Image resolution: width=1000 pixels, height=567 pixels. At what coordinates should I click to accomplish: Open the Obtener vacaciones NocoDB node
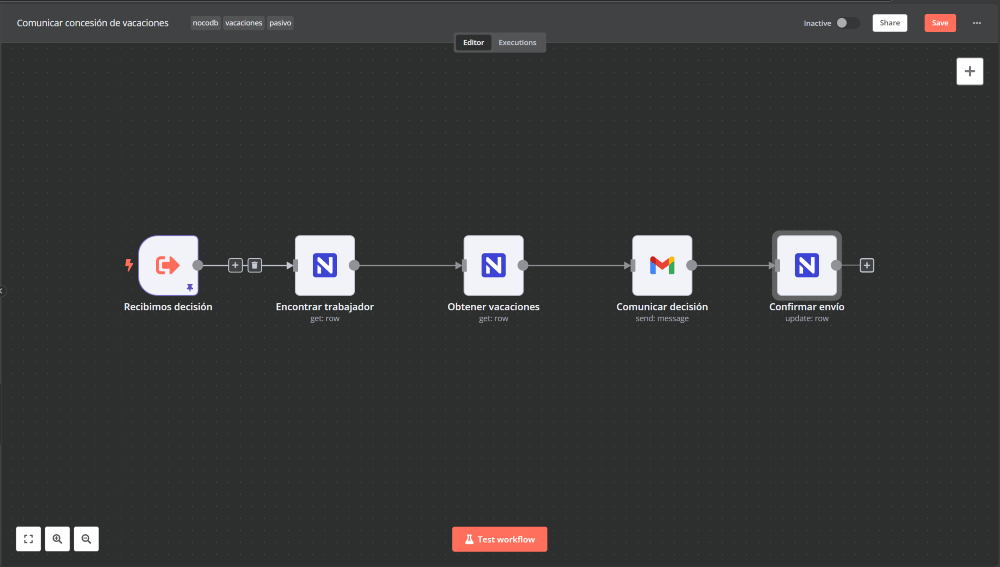point(494,265)
